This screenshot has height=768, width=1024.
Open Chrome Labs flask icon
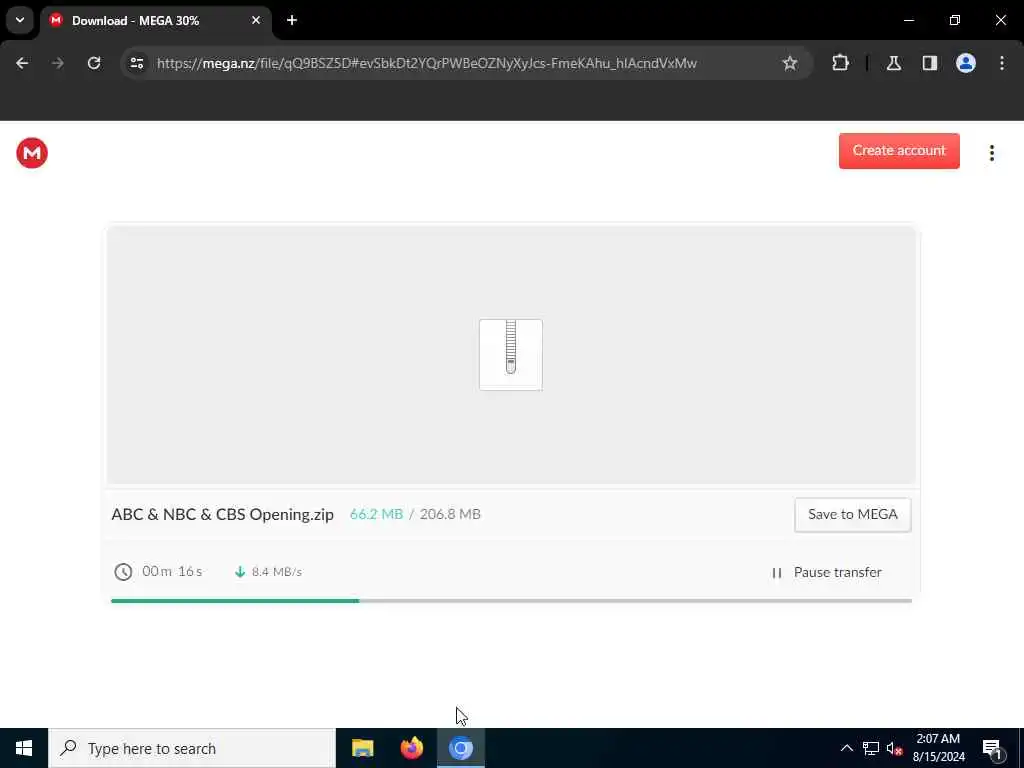pyautogui.click(x=894, y=63)
